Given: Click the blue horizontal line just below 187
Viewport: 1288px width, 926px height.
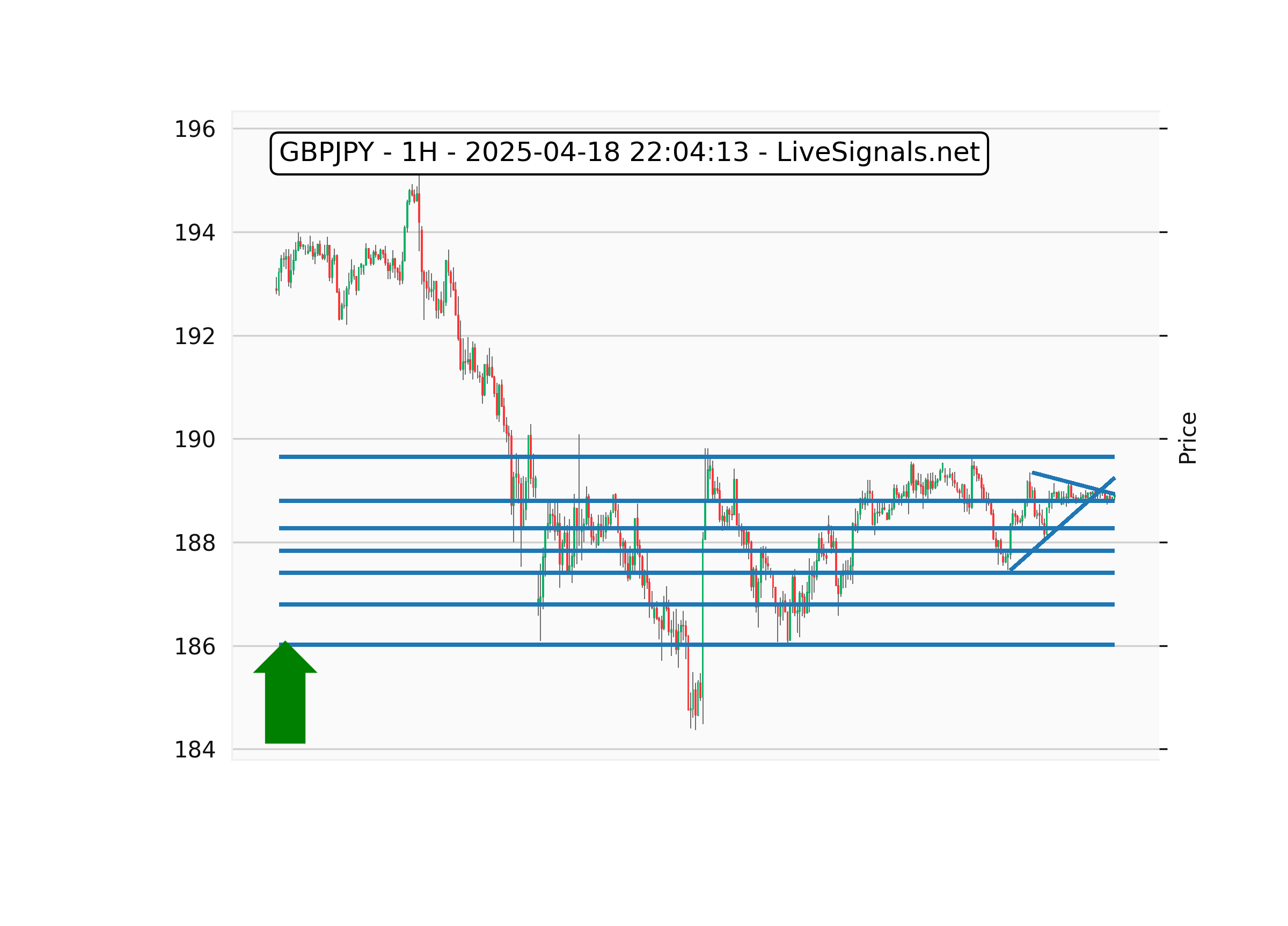Looking at the screenshot, I should coord(625,604).
